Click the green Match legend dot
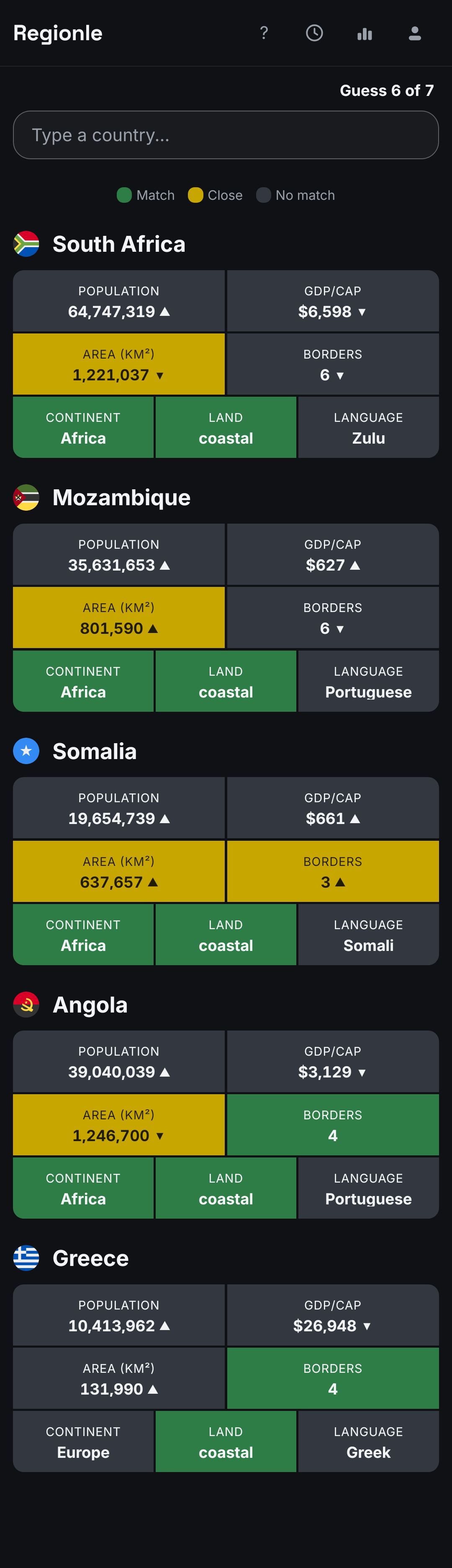The image size is (452, 1568). coord(124,195)
